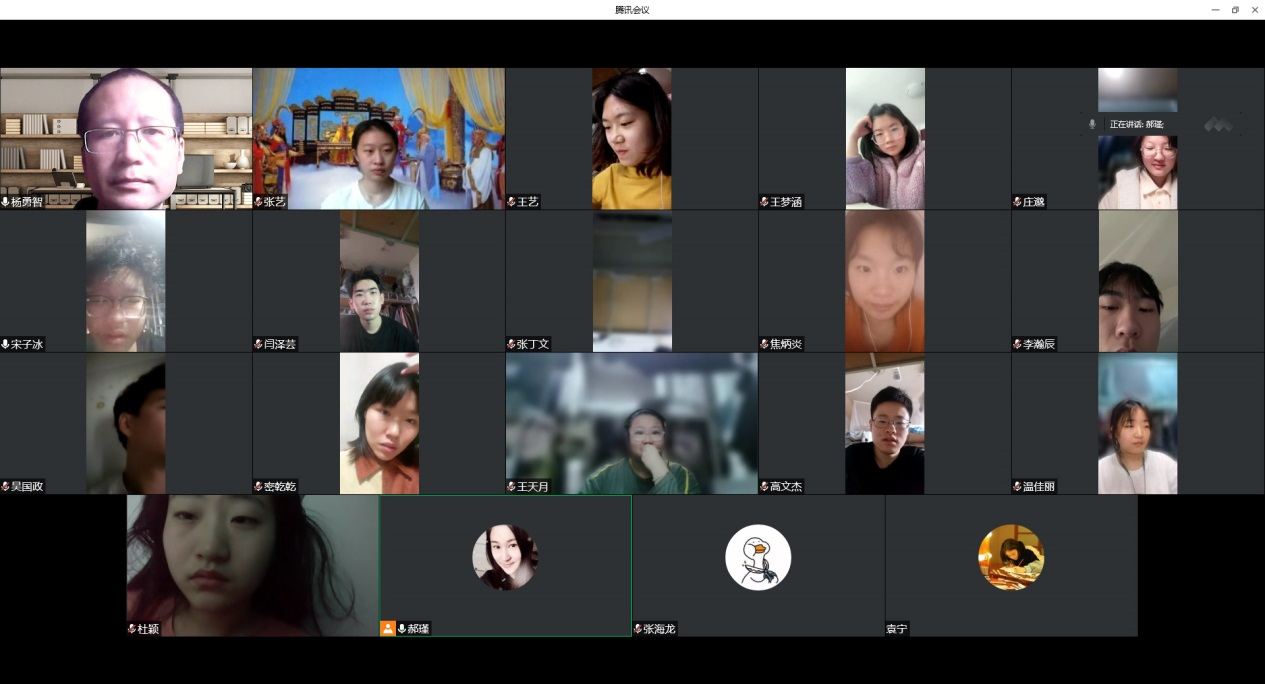Screen dimensions: 1265x684
Task: Click the name label 温佳丽
Action: tap(1038, 487)
